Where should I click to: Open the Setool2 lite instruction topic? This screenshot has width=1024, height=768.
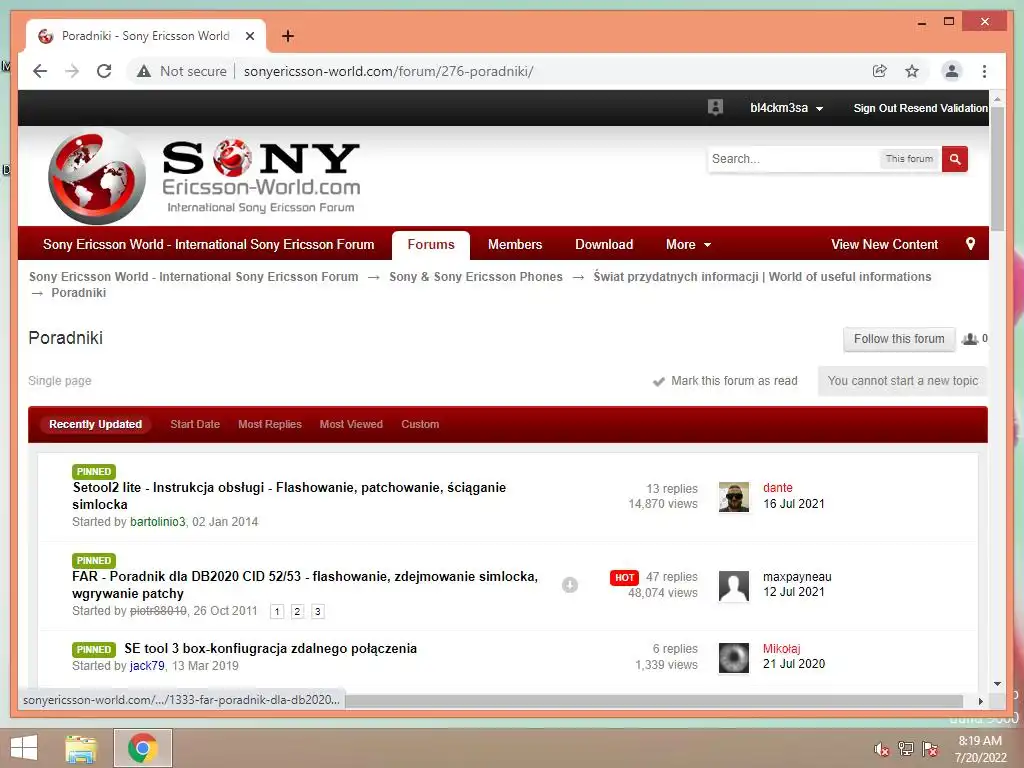click(x=289, y=496)
